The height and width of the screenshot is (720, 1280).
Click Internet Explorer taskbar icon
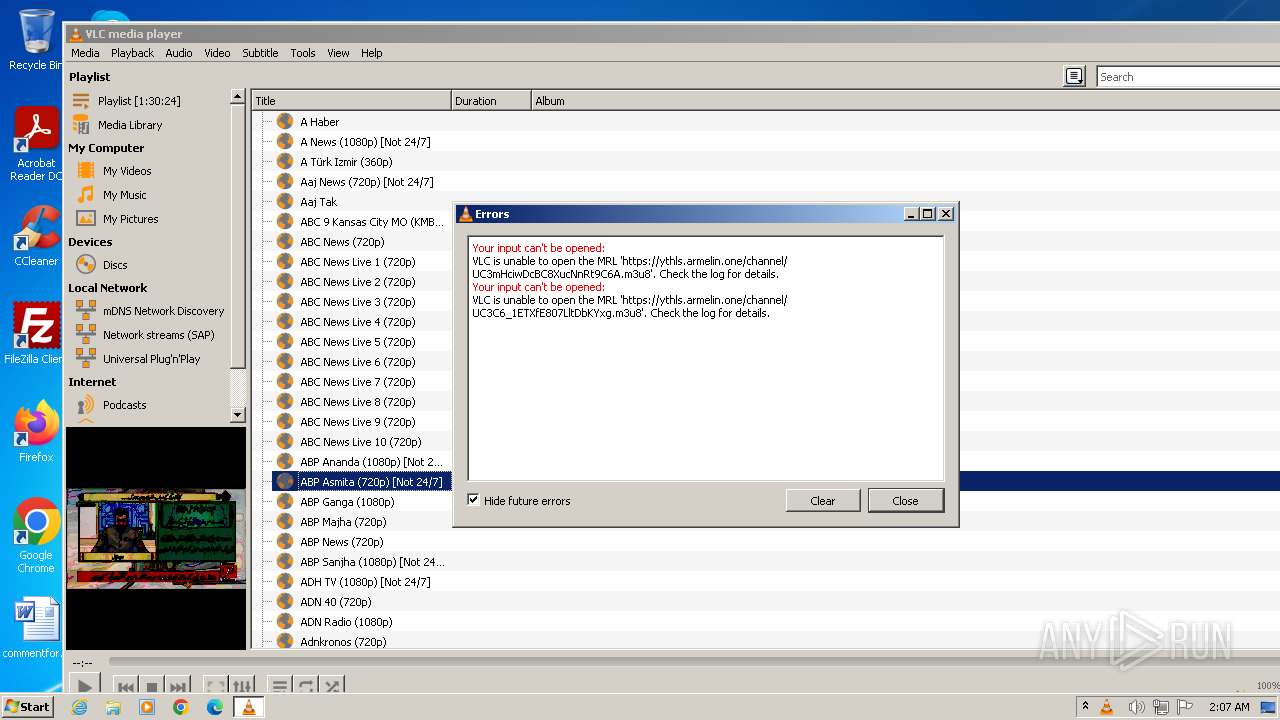click(x=80, y=707)
